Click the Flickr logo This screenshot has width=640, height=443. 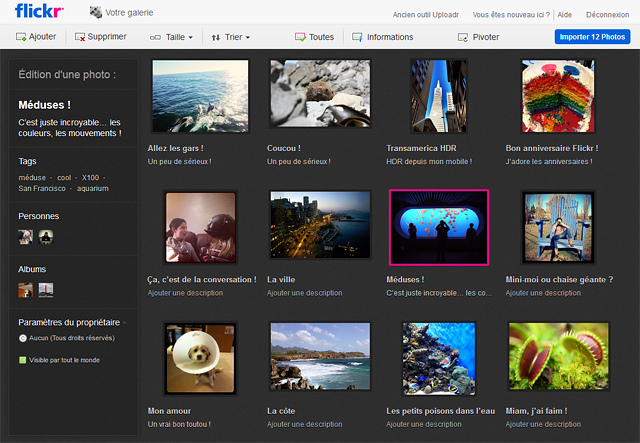click(x=39, y=12)
